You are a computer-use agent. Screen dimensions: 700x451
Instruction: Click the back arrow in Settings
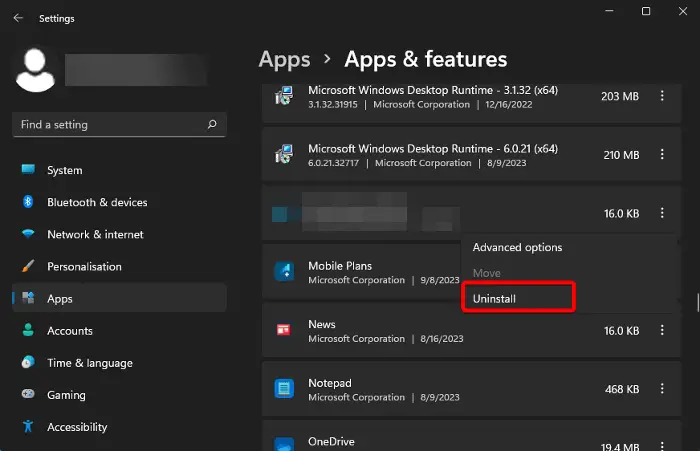coord(18,18)
